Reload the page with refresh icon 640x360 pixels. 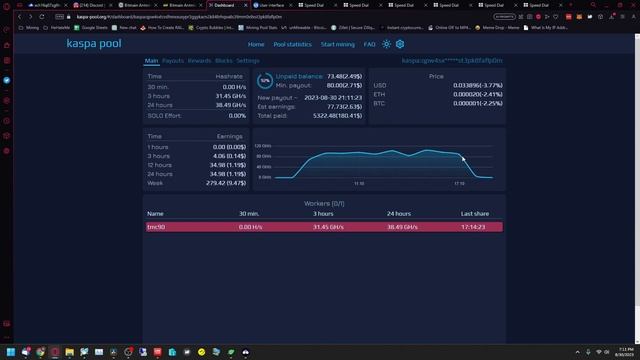[x=42, y=17]
